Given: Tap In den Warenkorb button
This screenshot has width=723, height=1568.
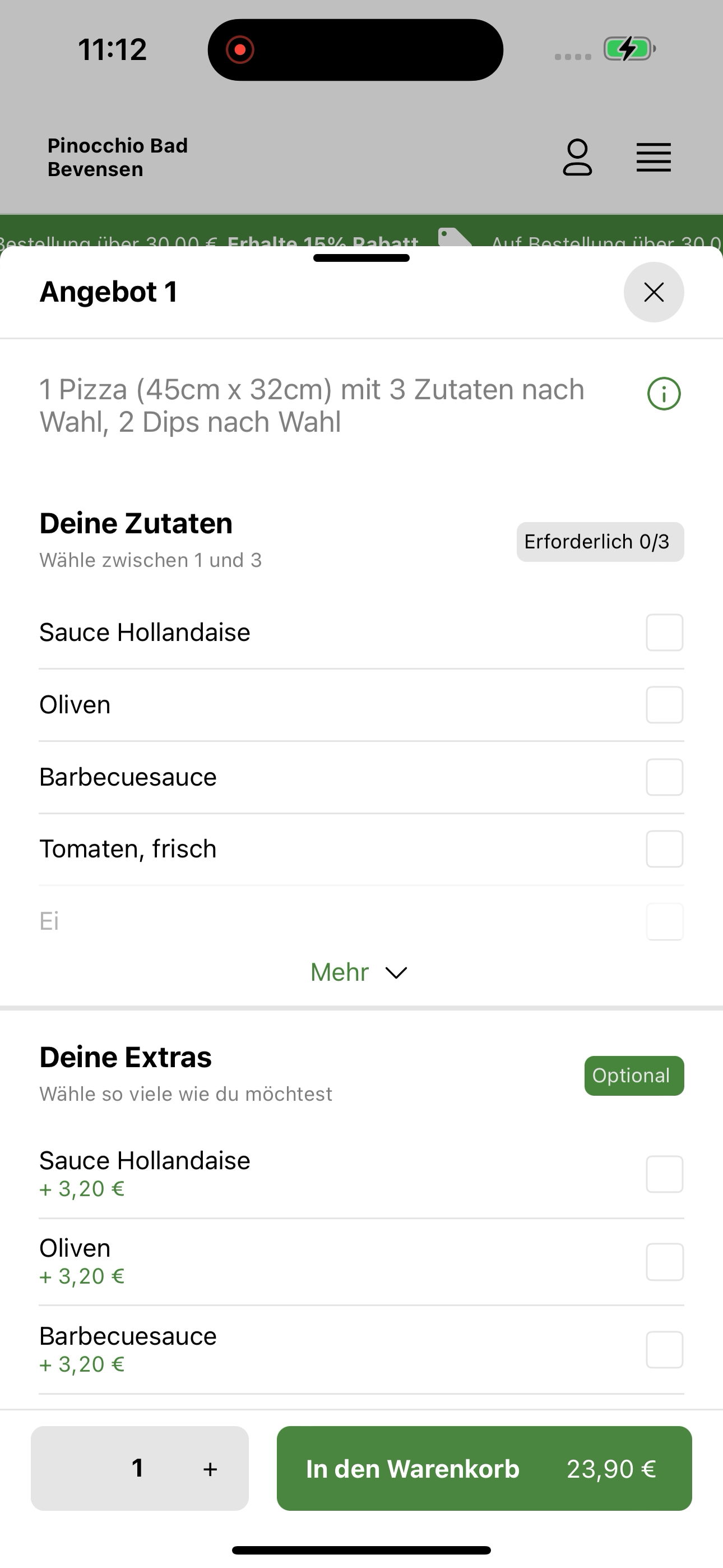Looking at the screenshot, I should click(x=484, y=1468).
